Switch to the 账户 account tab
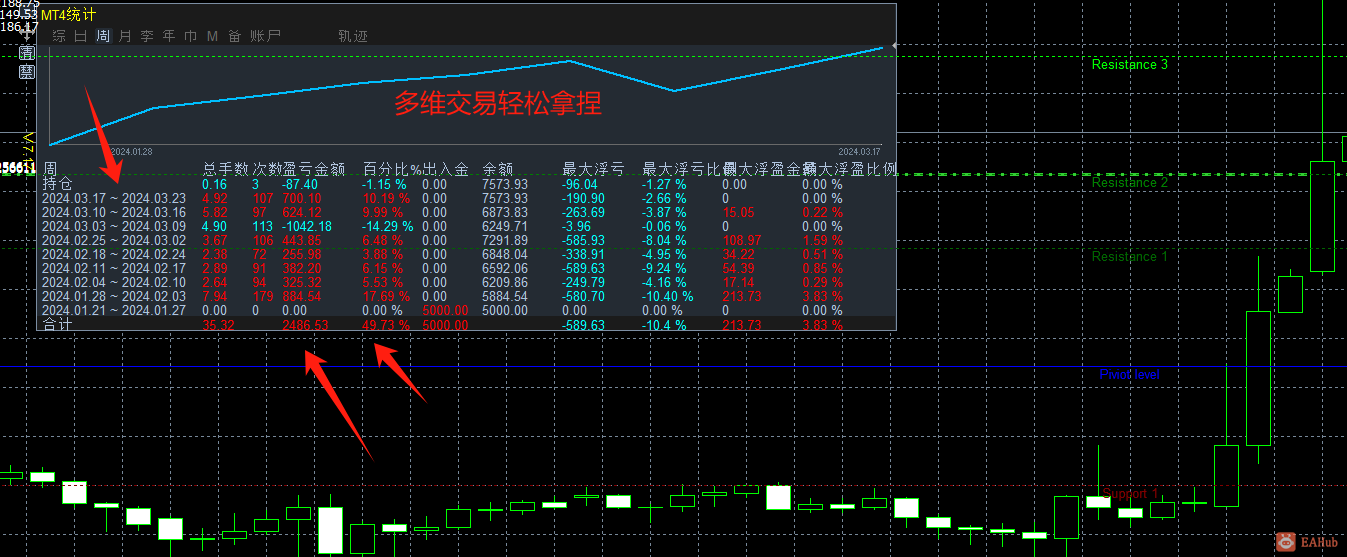Viewport: 1347px width, 557px height. point(265,36)
